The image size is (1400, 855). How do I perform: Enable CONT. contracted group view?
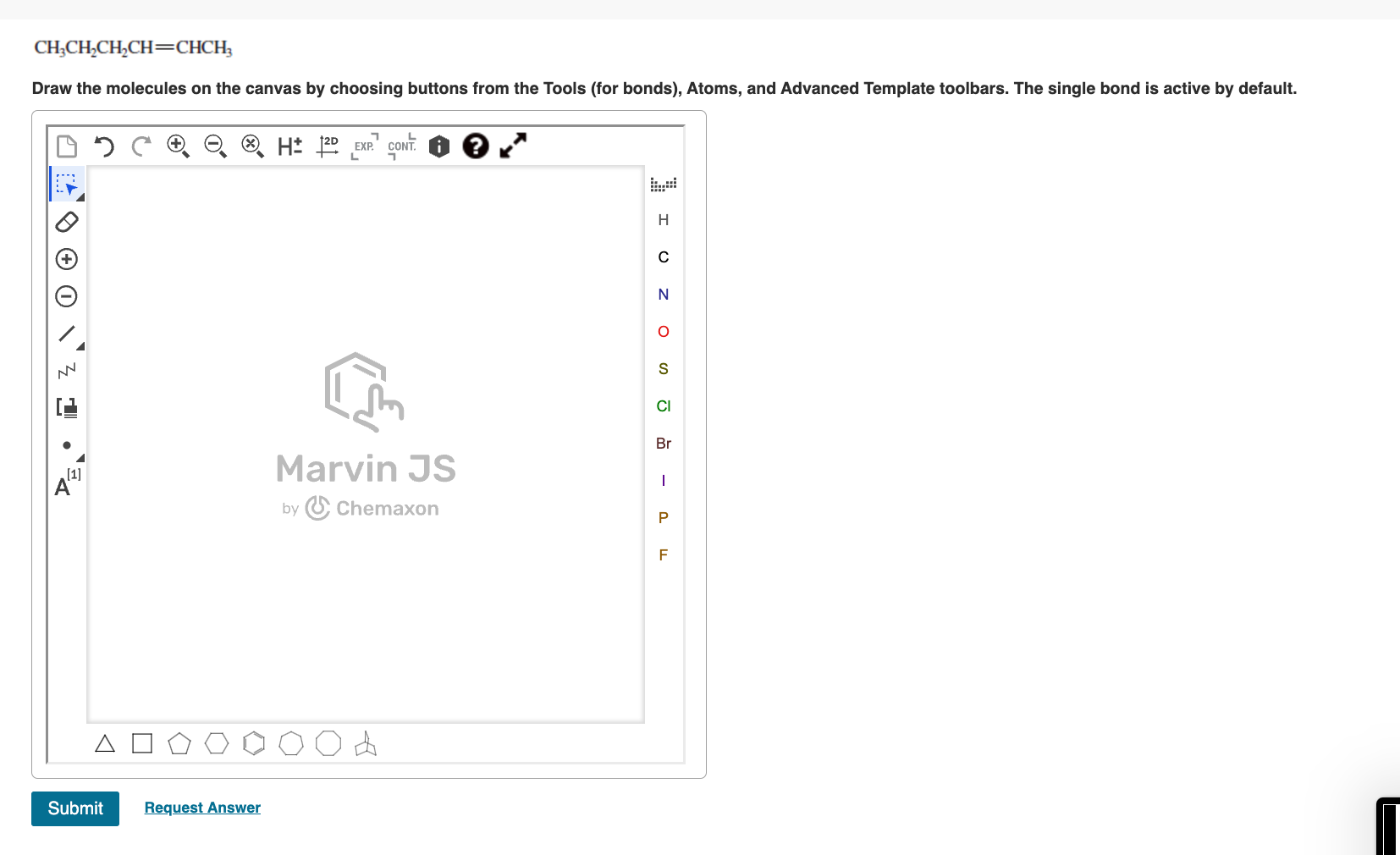[x=401, y=146]
